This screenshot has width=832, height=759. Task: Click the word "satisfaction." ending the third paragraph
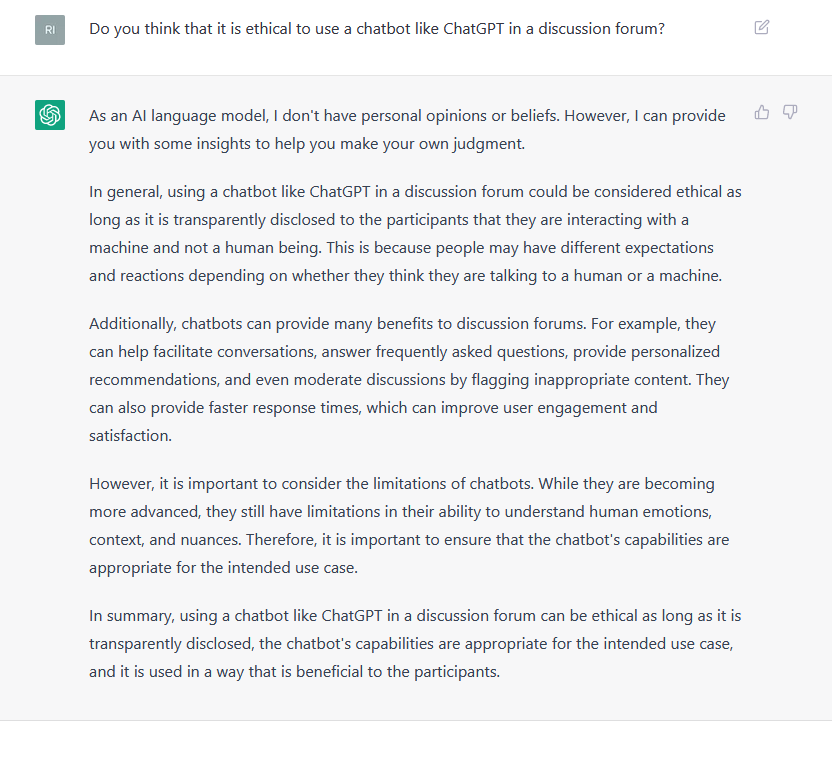point(131,436)
